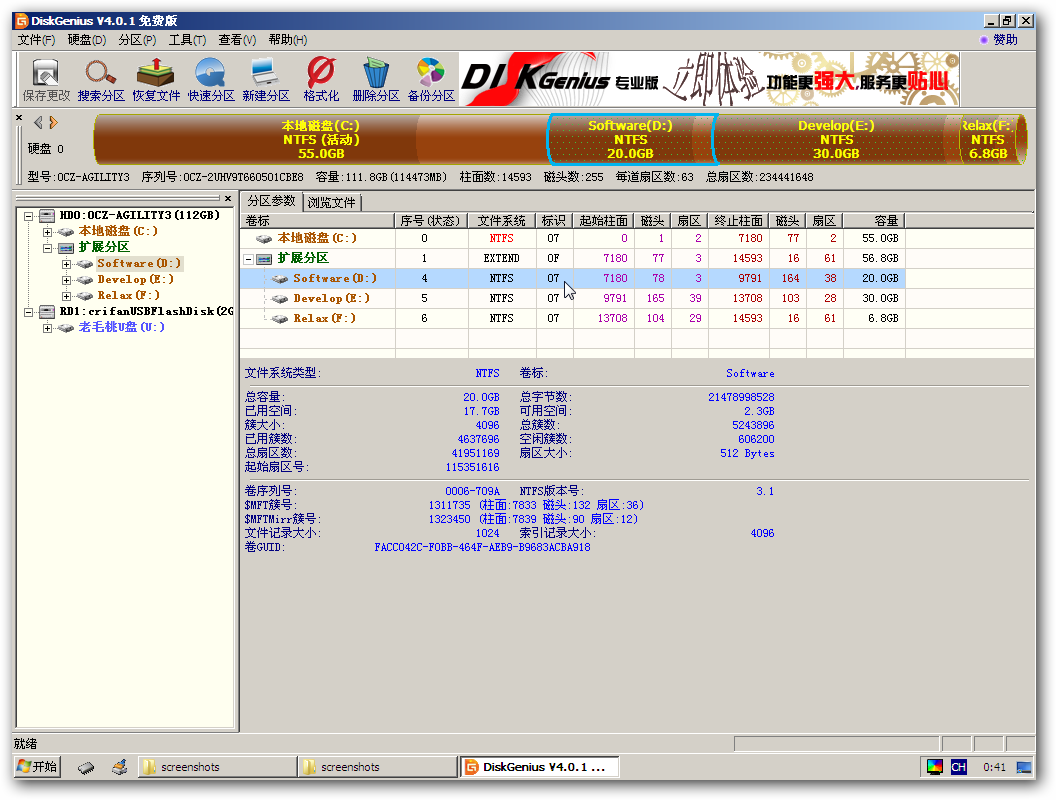Click the 终止柱面 column header
1056x800 pixels.
tap(739, 221)
